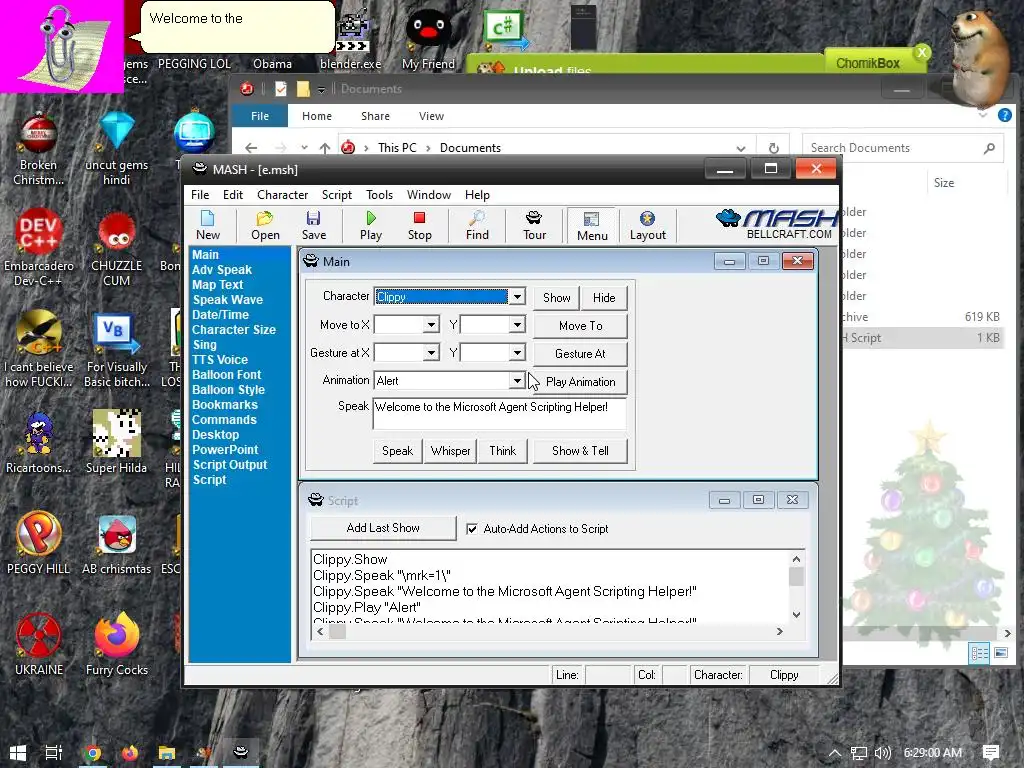This screenshot has height=768, width=1024.
Task: Click the Tour toolbar icon
Action: (534, 225)
